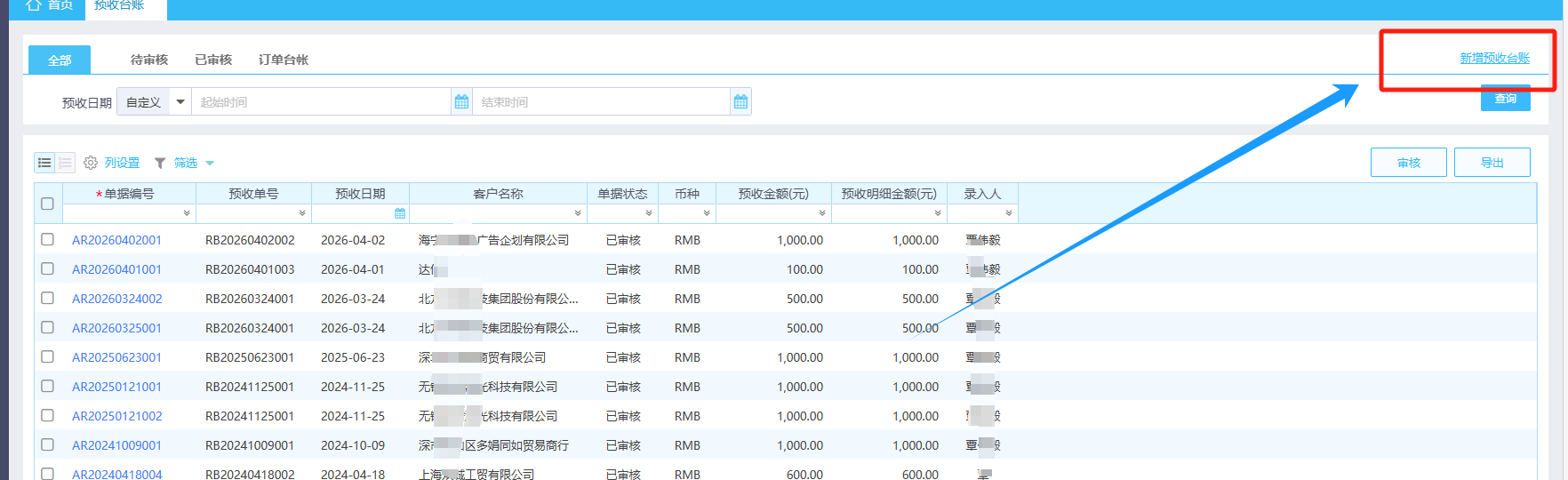
Task: Expand the 筛选 dropdown arrow
Action: [x=210, y=164]
